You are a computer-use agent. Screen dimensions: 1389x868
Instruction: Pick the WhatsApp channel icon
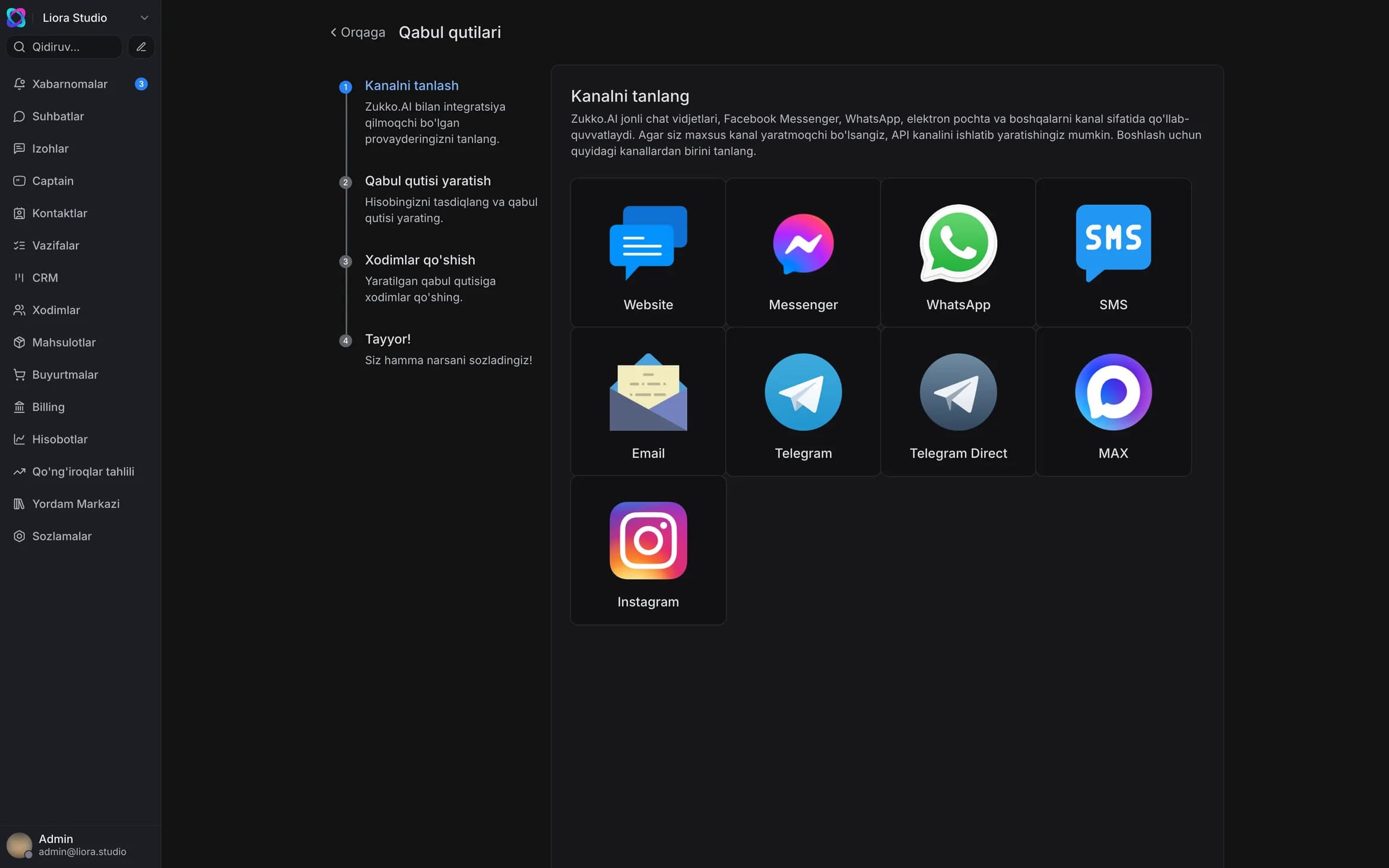click(x=958, y=243)
